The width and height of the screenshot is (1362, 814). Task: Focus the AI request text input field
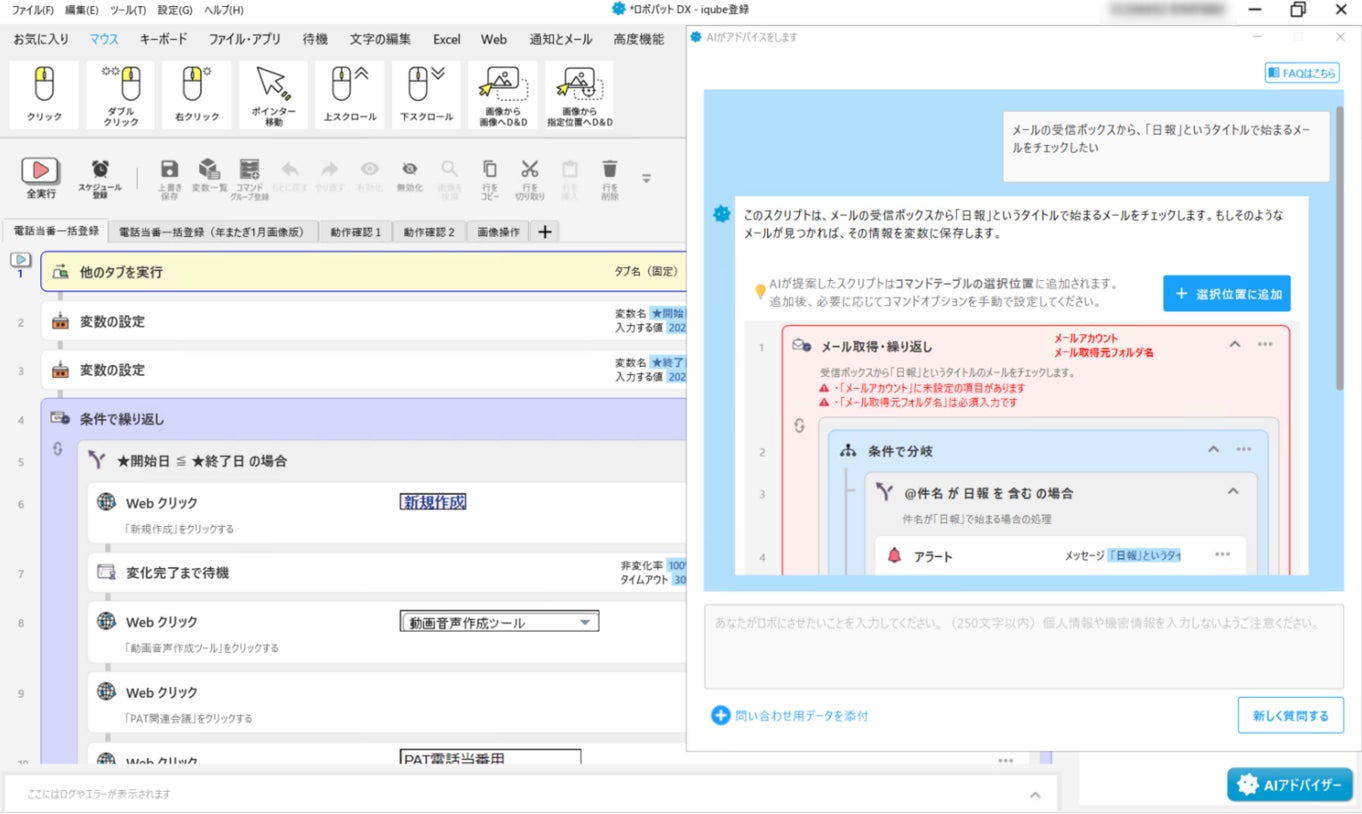pos(1024,647)
